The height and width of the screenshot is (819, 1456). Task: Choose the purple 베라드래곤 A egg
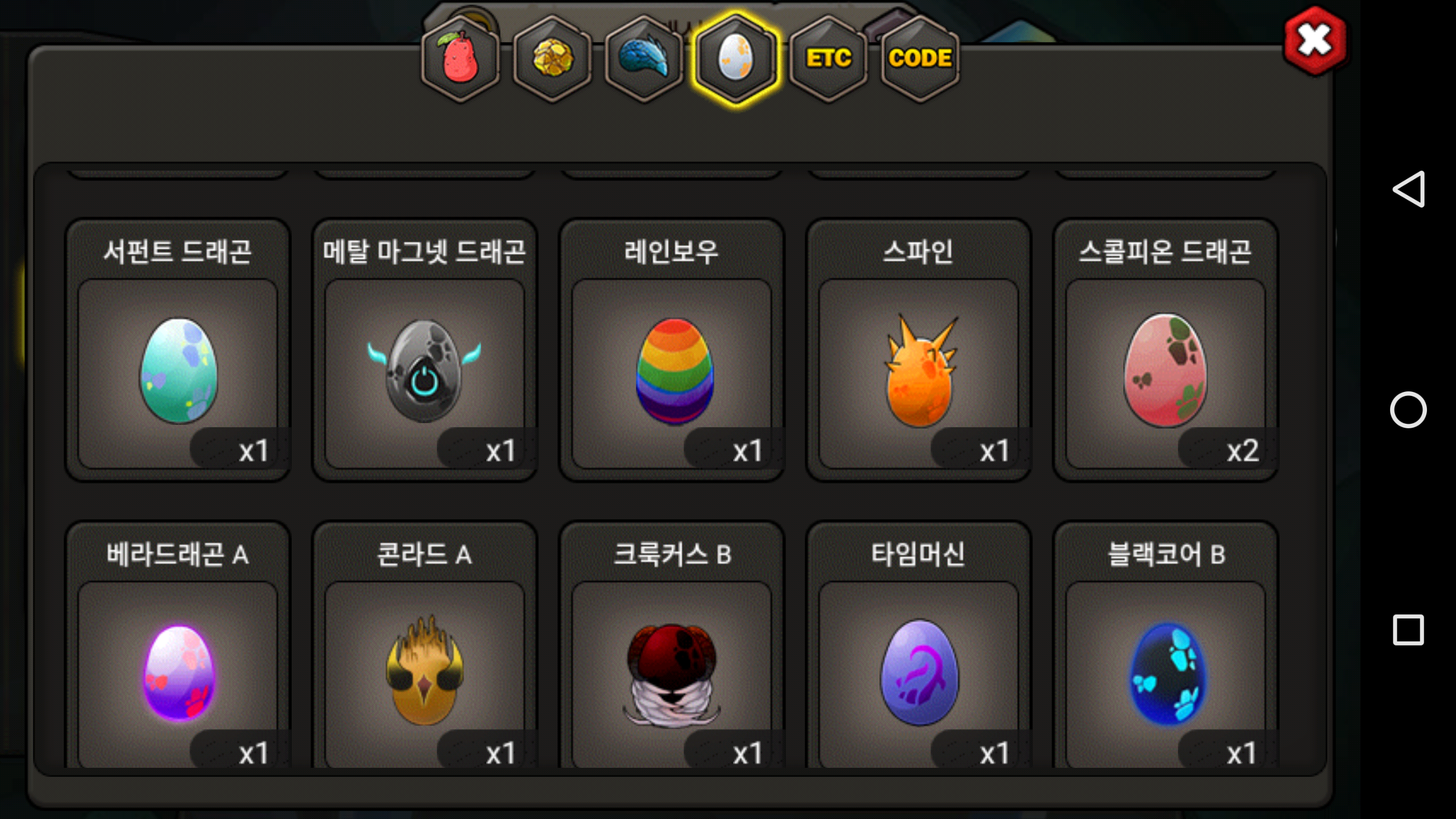(x=178, y=646)
